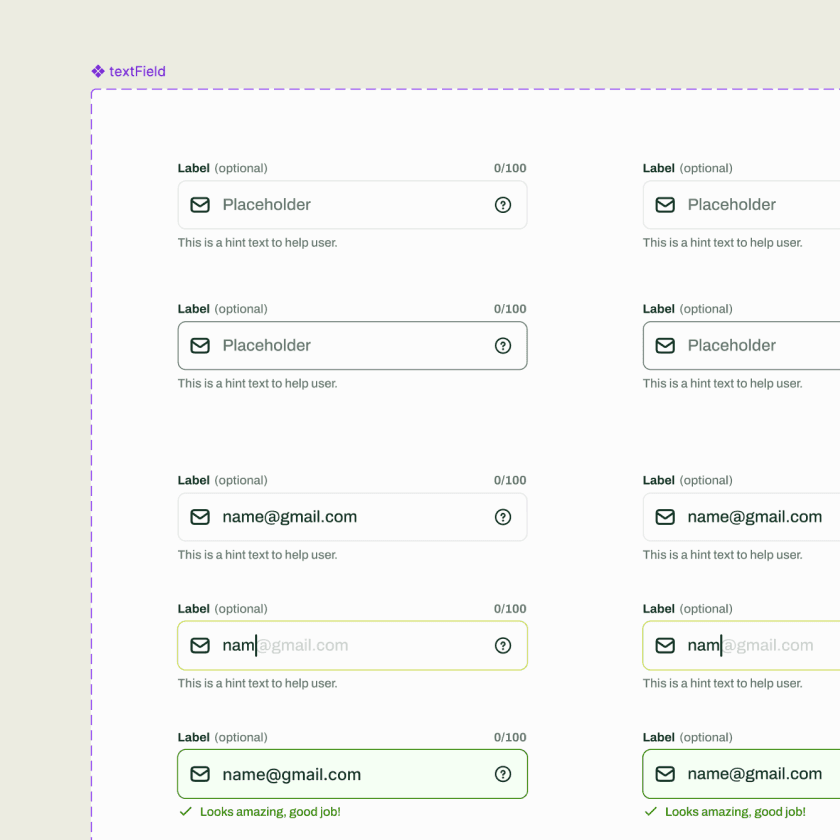The image size is (840, 840).
Task: Click Label (optional) above left yellow-outlined field
Action: point(222,609)
